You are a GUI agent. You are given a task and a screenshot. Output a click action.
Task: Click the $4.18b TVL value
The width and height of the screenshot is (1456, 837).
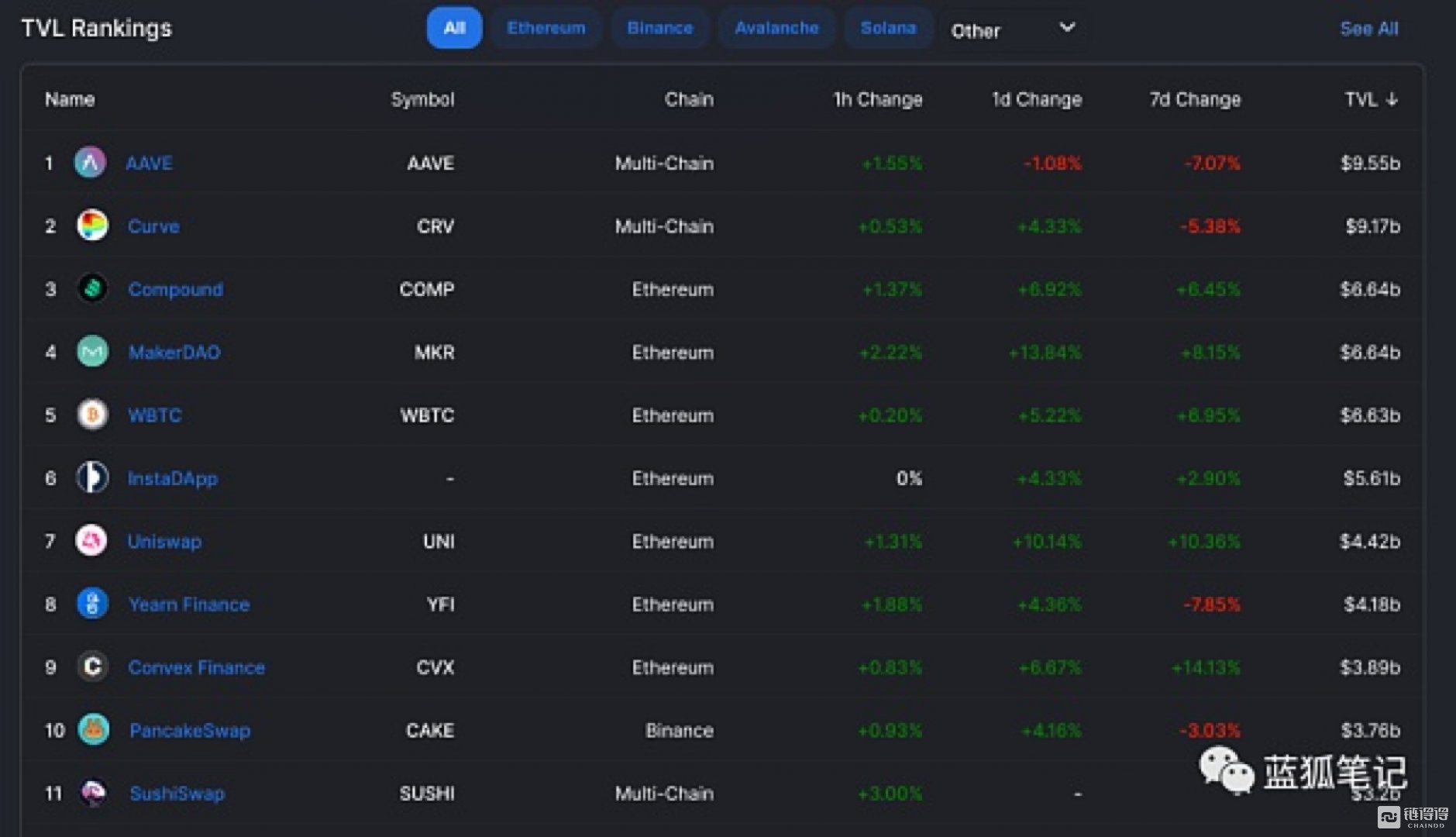tap(1372, 604)
